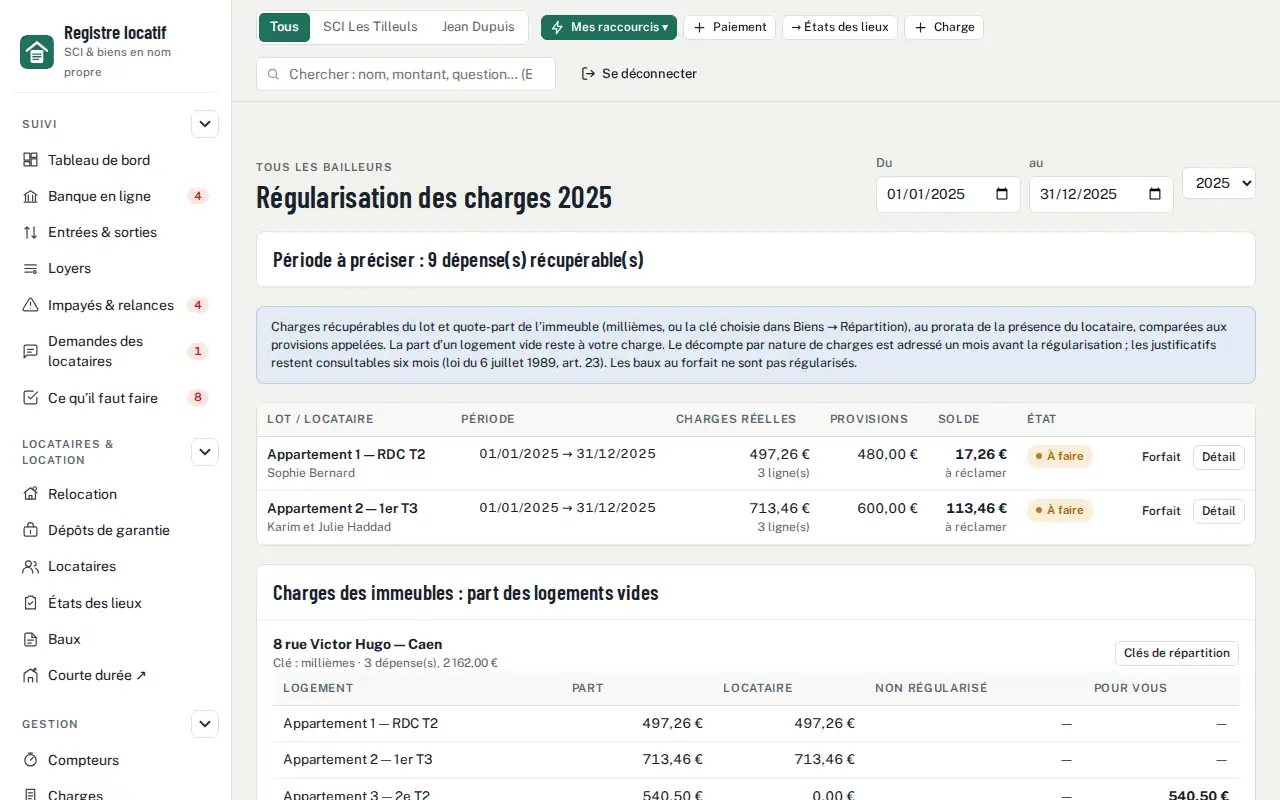This screenshot has width=1280, height=800.
Task: Open Détail for Appartement 1 — RDC T2
Action: [1218, 457]
